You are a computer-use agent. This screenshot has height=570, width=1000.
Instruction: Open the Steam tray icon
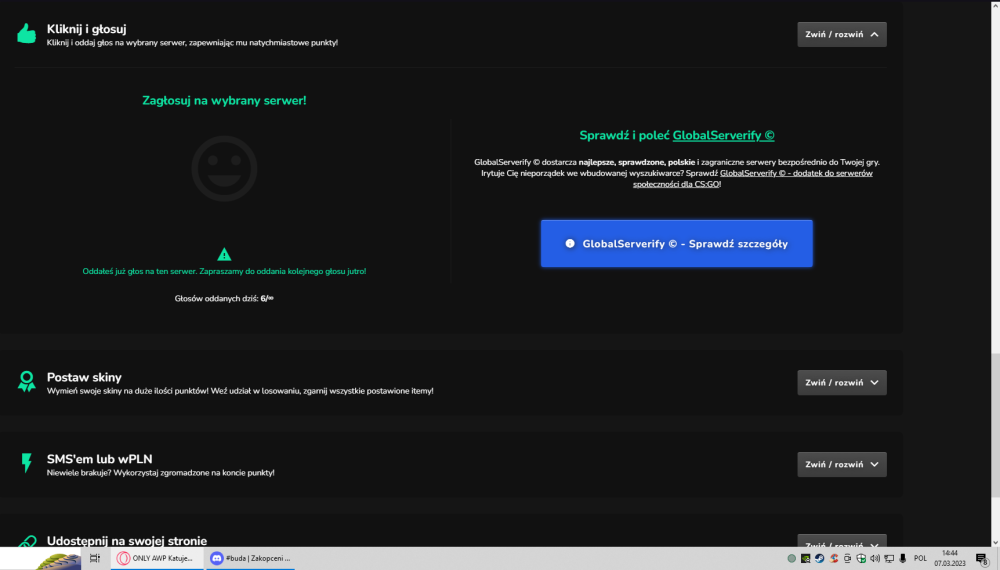coord(820,559)
